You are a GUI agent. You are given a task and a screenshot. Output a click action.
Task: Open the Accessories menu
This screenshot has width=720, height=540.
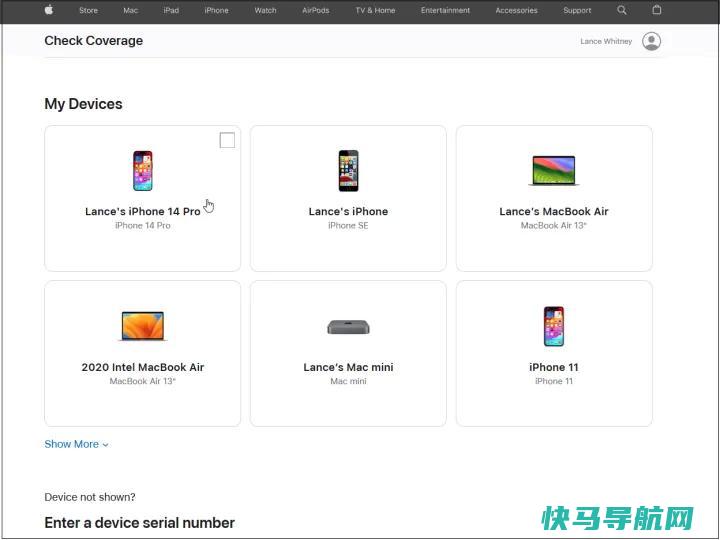[516, 10]
